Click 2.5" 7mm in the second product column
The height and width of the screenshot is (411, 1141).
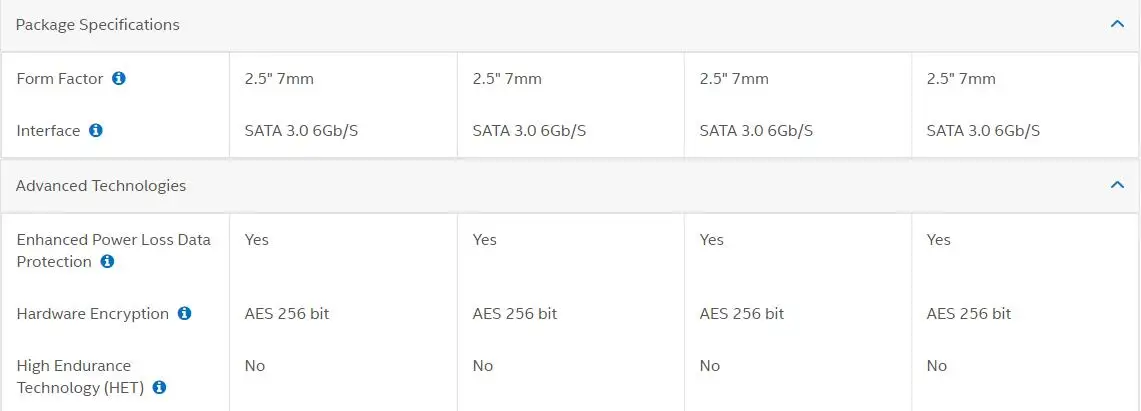click(507, 79)
